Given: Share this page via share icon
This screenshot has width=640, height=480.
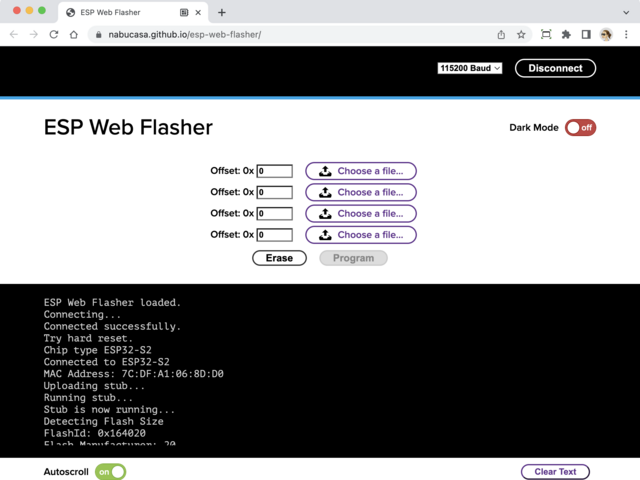Looking at the screenshot, I should pyautogui.click(x=501, y=35).
